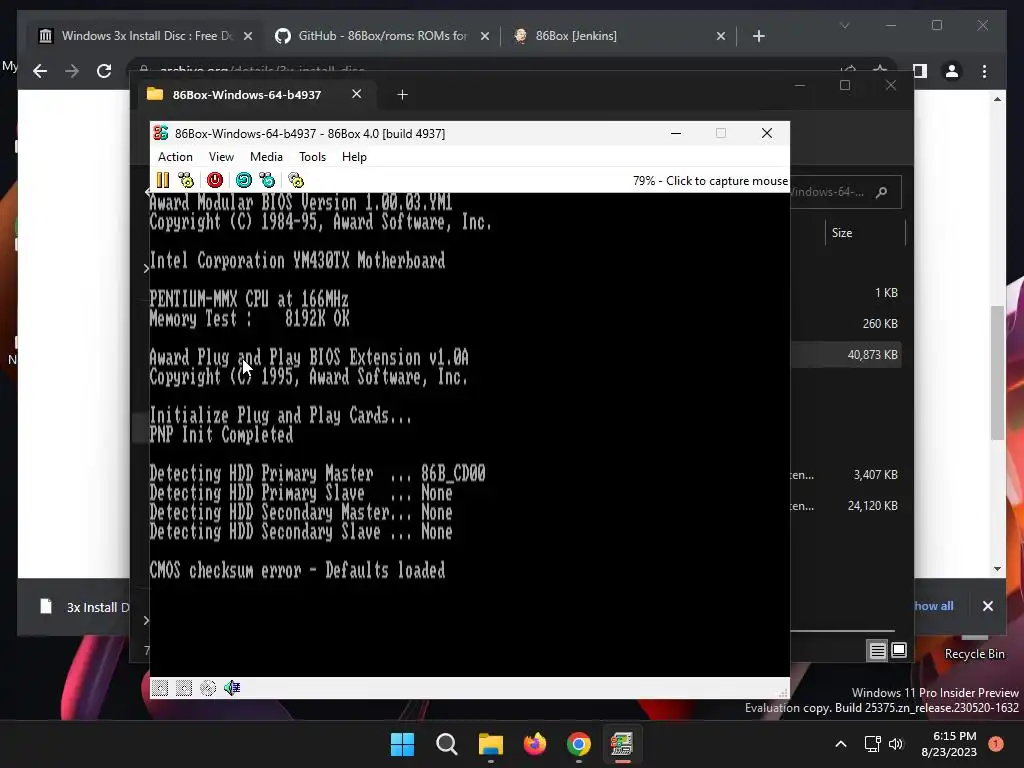The width and height of the screenshot is (1024, 768).
Task: Open the View menu in 86Box
Action: [221, 157]
